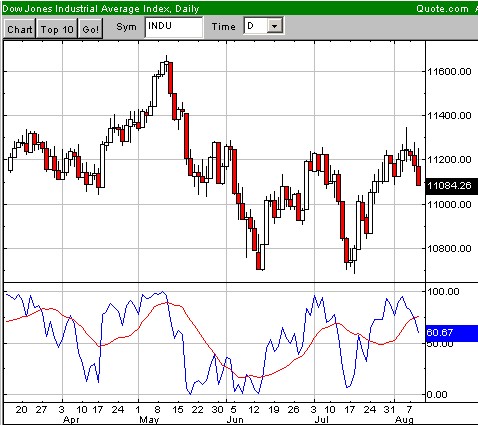
Task: Click the Quote.com label in header
Action: [442, 8]
